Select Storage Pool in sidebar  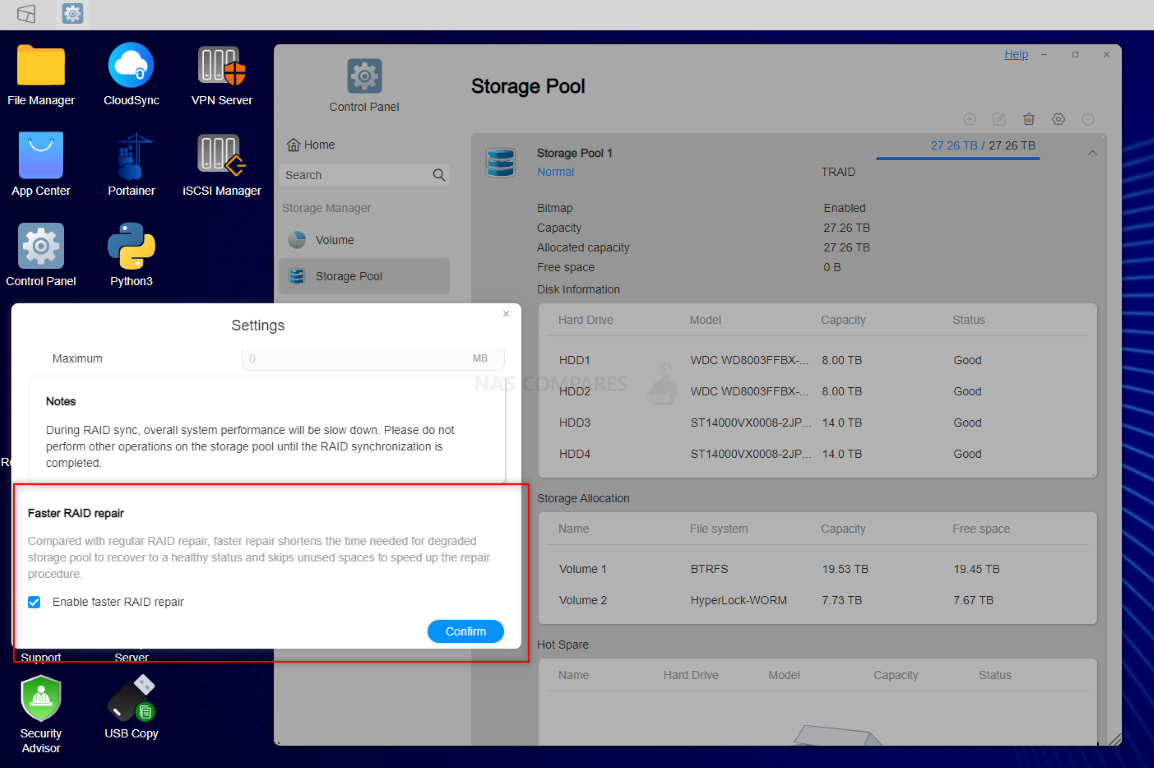coord(364,276)
